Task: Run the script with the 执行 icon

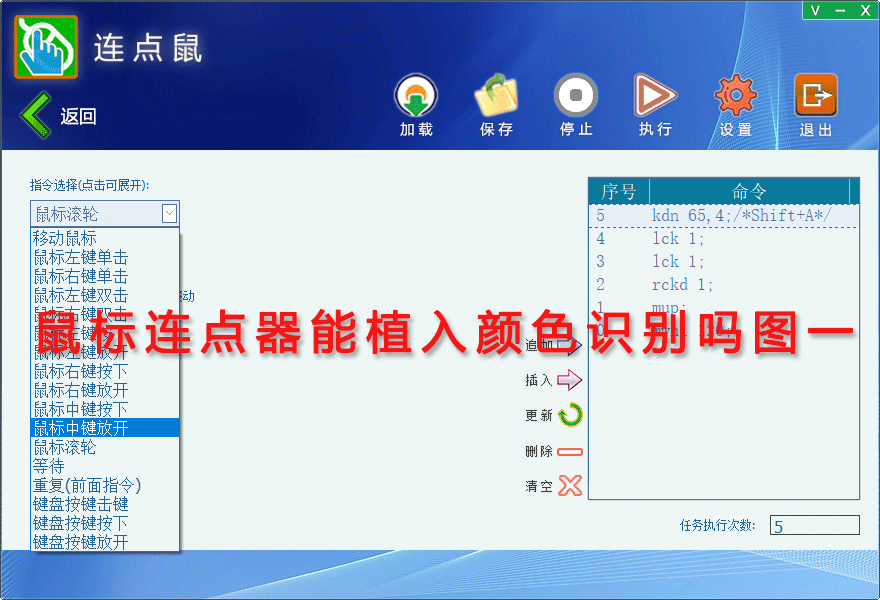Action: pos(655,96)
